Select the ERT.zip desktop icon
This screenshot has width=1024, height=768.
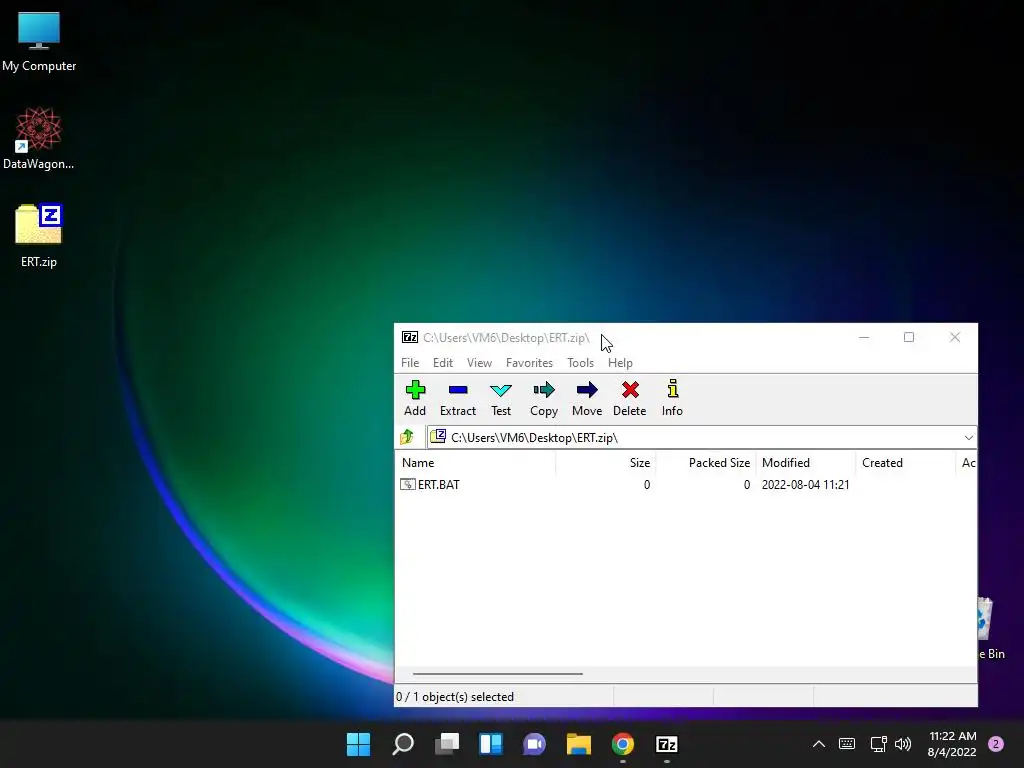[x=39, y=236]
